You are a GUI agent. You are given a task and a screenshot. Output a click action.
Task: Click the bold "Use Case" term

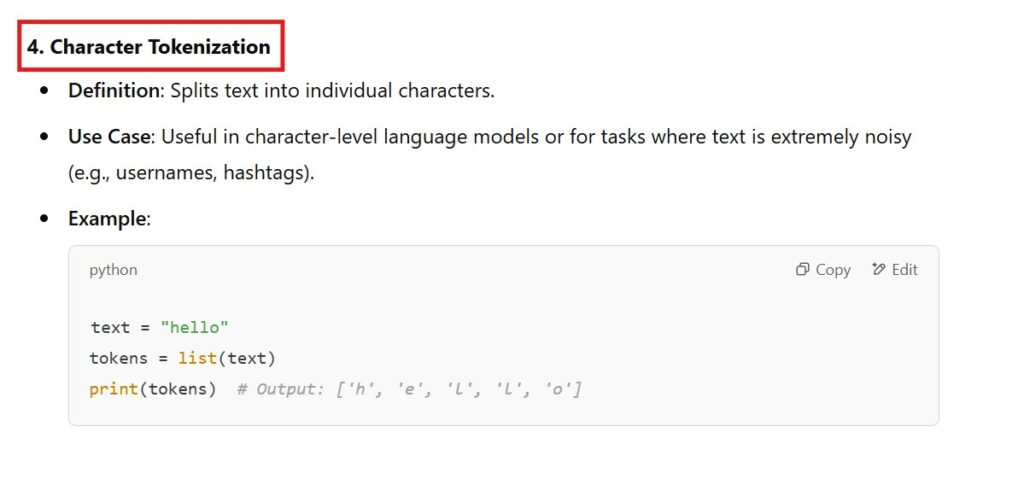(x=110, y=136)
